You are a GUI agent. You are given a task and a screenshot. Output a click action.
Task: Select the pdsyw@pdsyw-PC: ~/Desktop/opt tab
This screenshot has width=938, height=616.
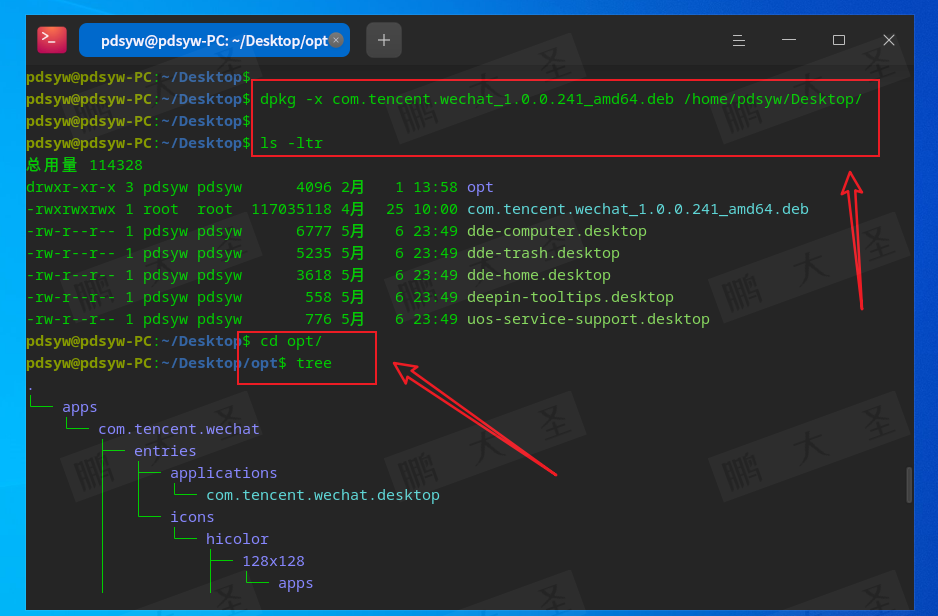[214, 40]
